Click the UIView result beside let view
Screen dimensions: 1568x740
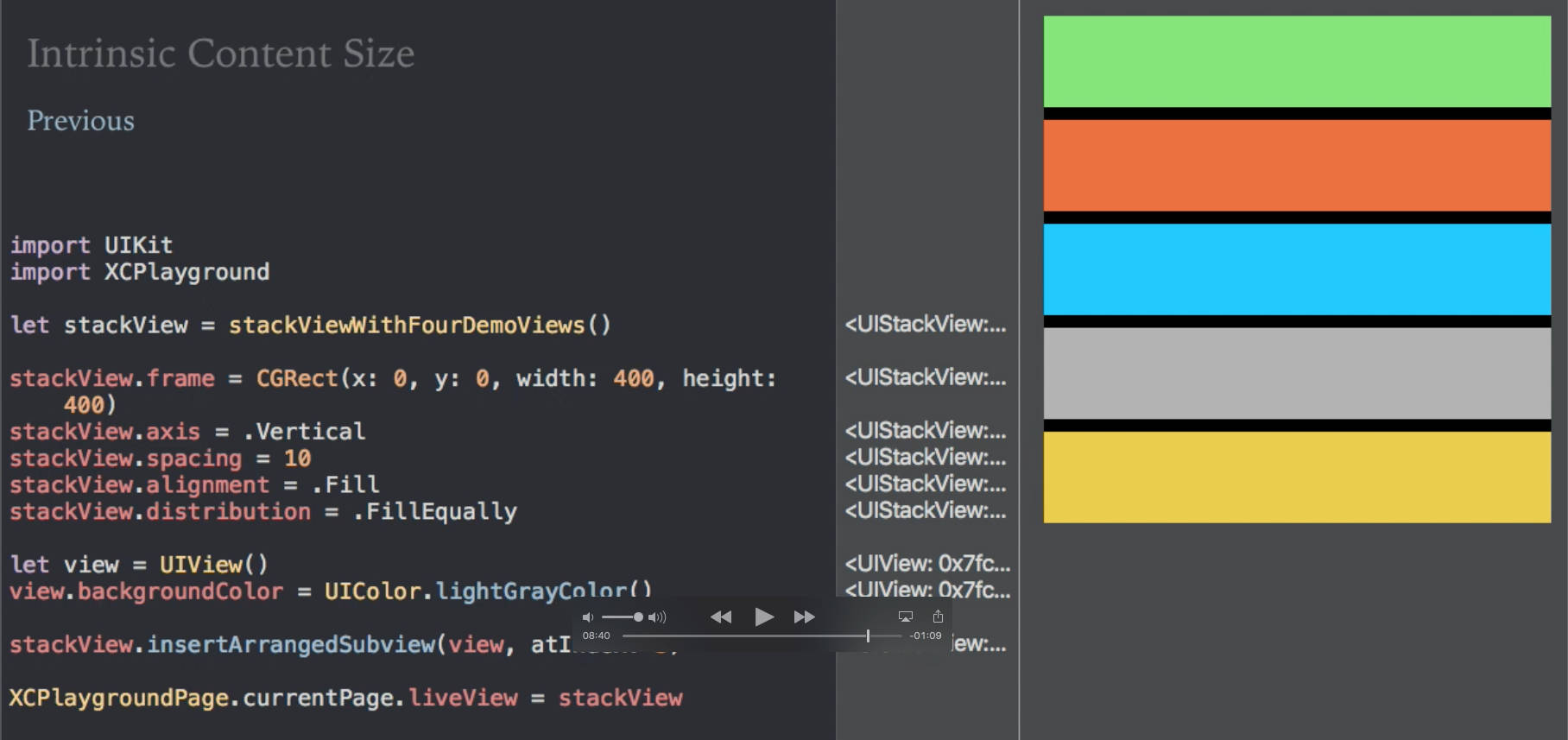pos(927,563)
